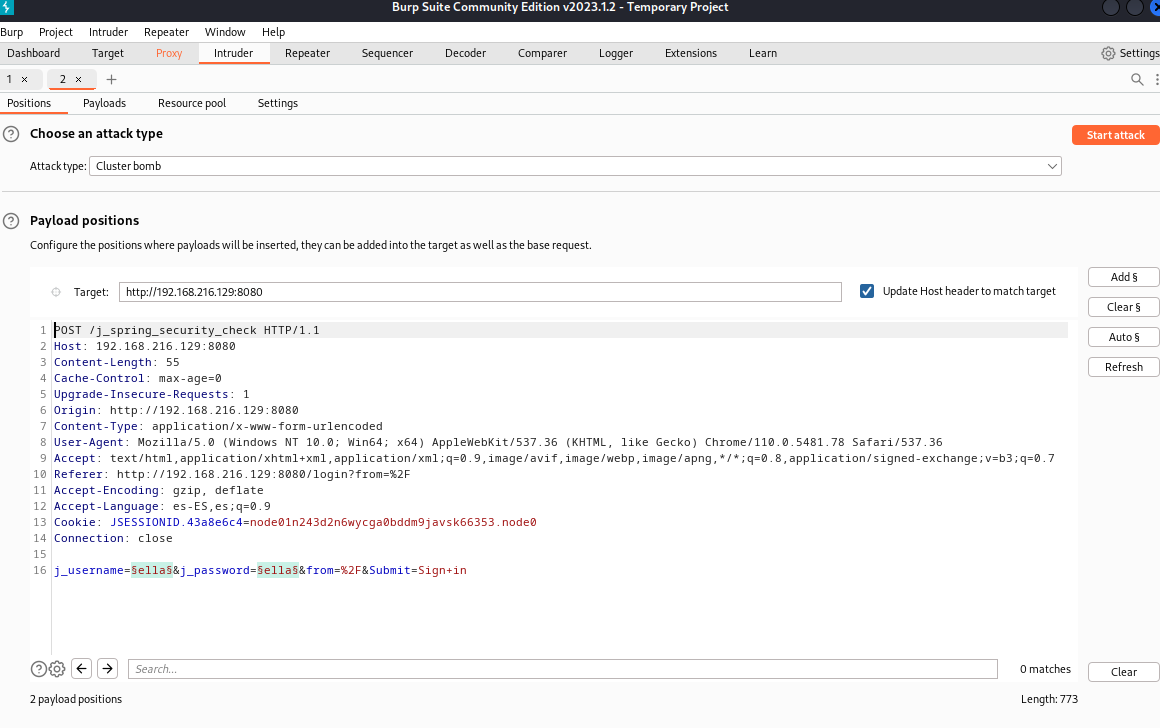Viewport: 1160px width, 728px height.
Task: Open the Resource pool sub-tab
Action: 192,104
